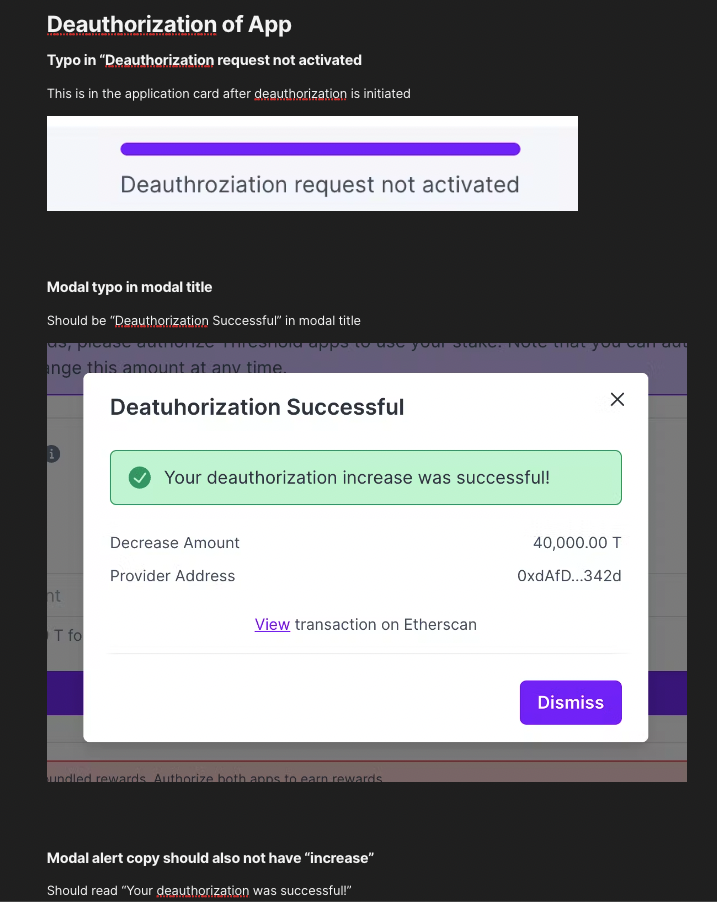Select the 40,000.00 T decrease amount value
This screenshot has width=717, height=902.
(577, 543)
